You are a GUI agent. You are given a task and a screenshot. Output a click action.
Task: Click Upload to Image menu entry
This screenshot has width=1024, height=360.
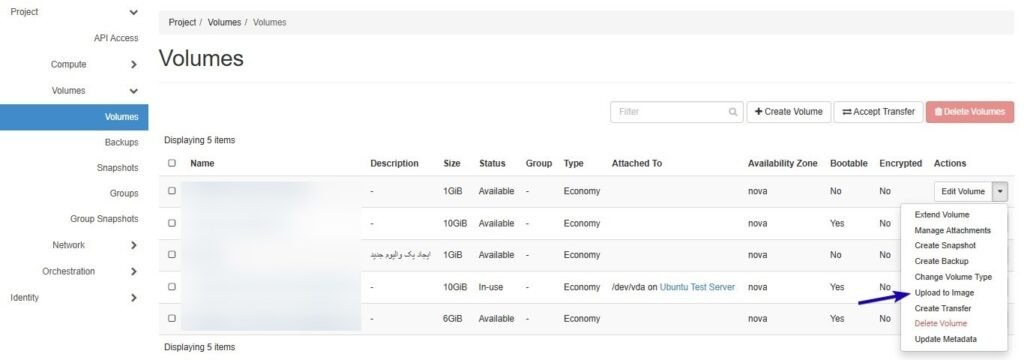944,293
